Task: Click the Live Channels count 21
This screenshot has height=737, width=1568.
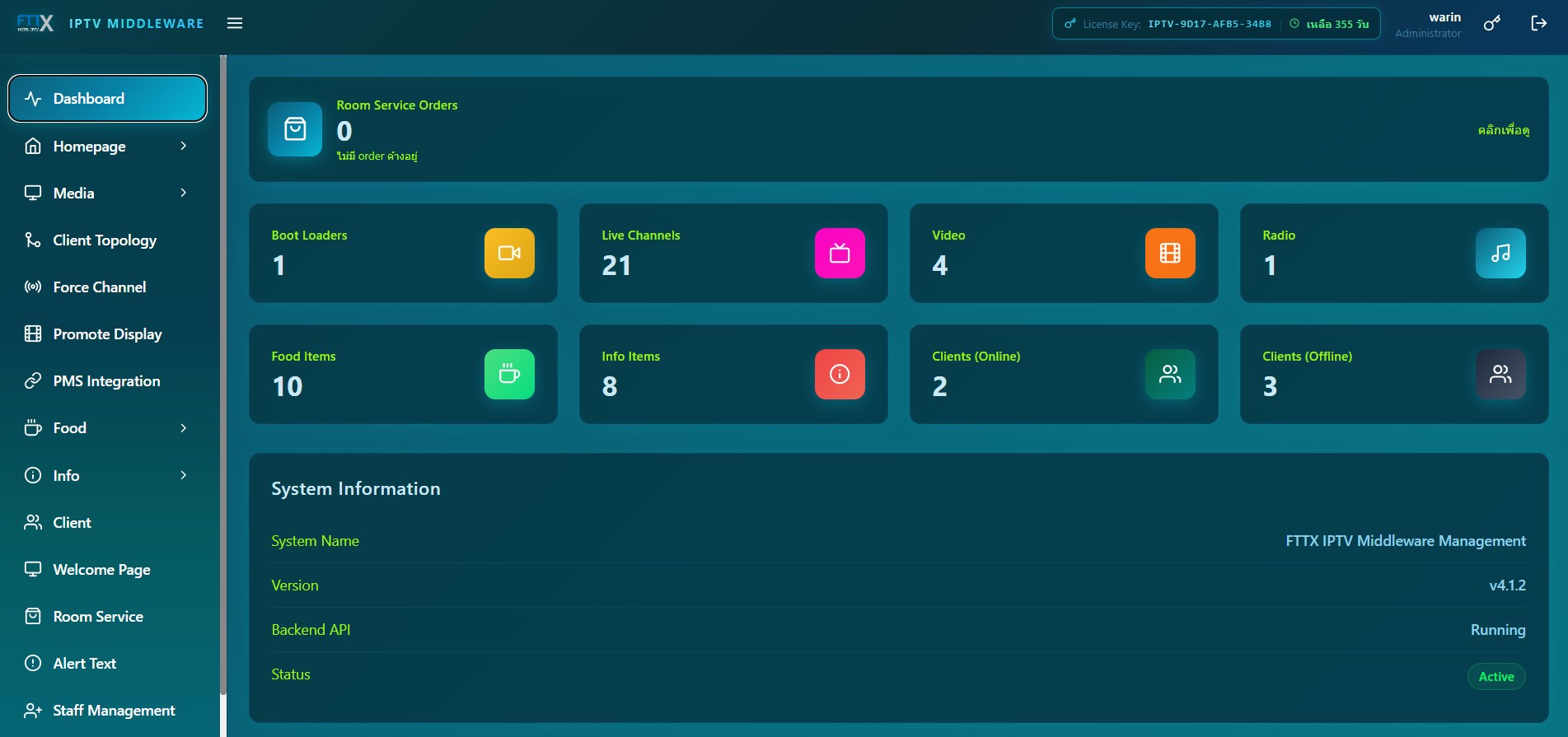Action: (616, 265)
